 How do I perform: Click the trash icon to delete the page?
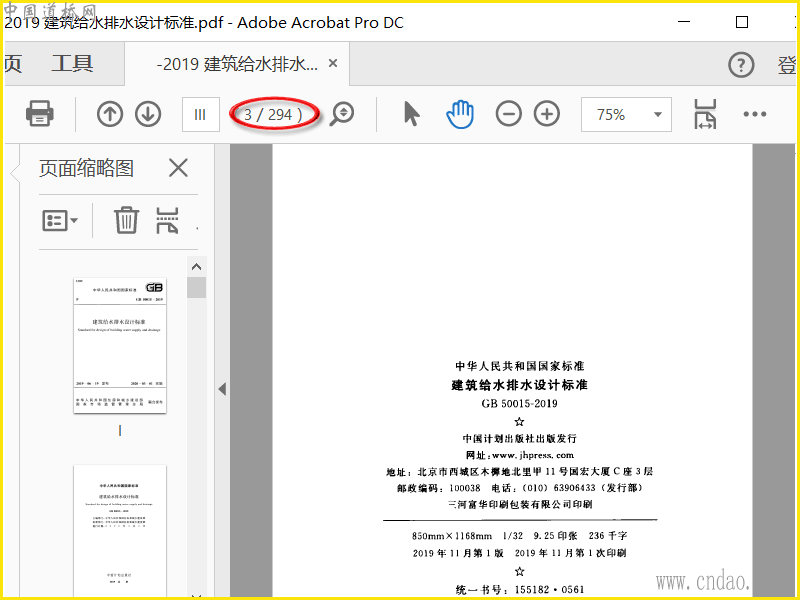click(x=126, y=220)
